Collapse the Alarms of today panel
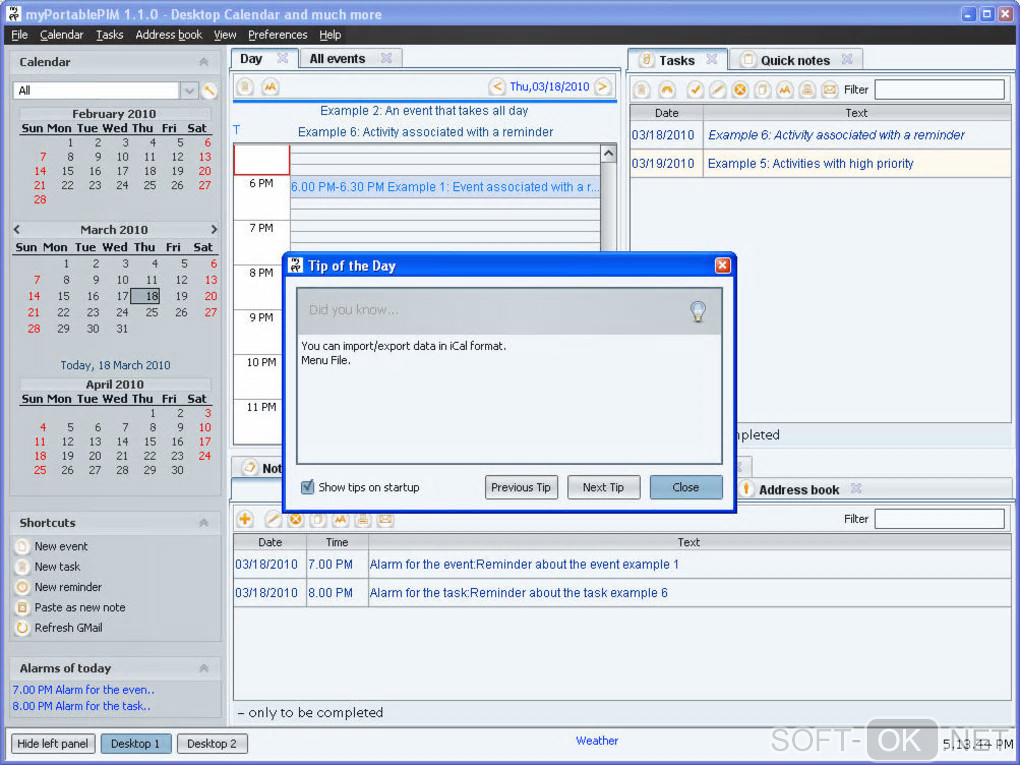The width and height of the screenshot is (1020, 765). click(x=204, y=668)
